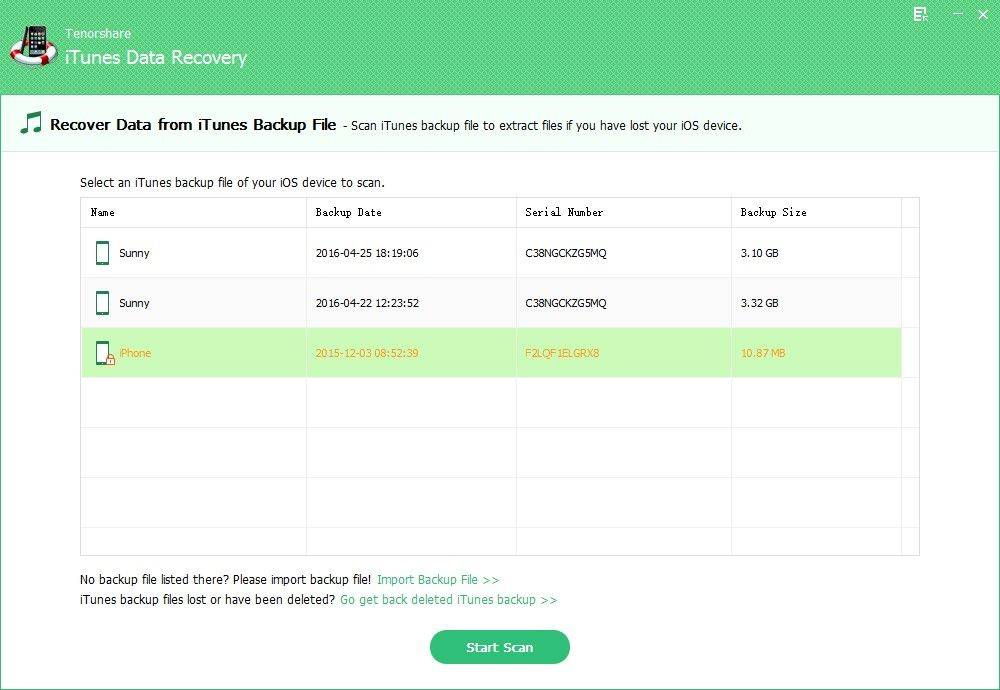The image size is (1000, 690).
Task: Sort by the Backup Size column header
Action: [773, 212]
